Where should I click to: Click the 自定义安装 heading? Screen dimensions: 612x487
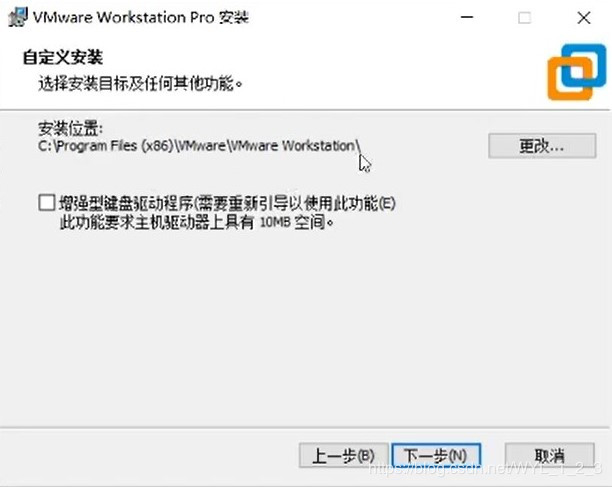click(x=63, y=58)
